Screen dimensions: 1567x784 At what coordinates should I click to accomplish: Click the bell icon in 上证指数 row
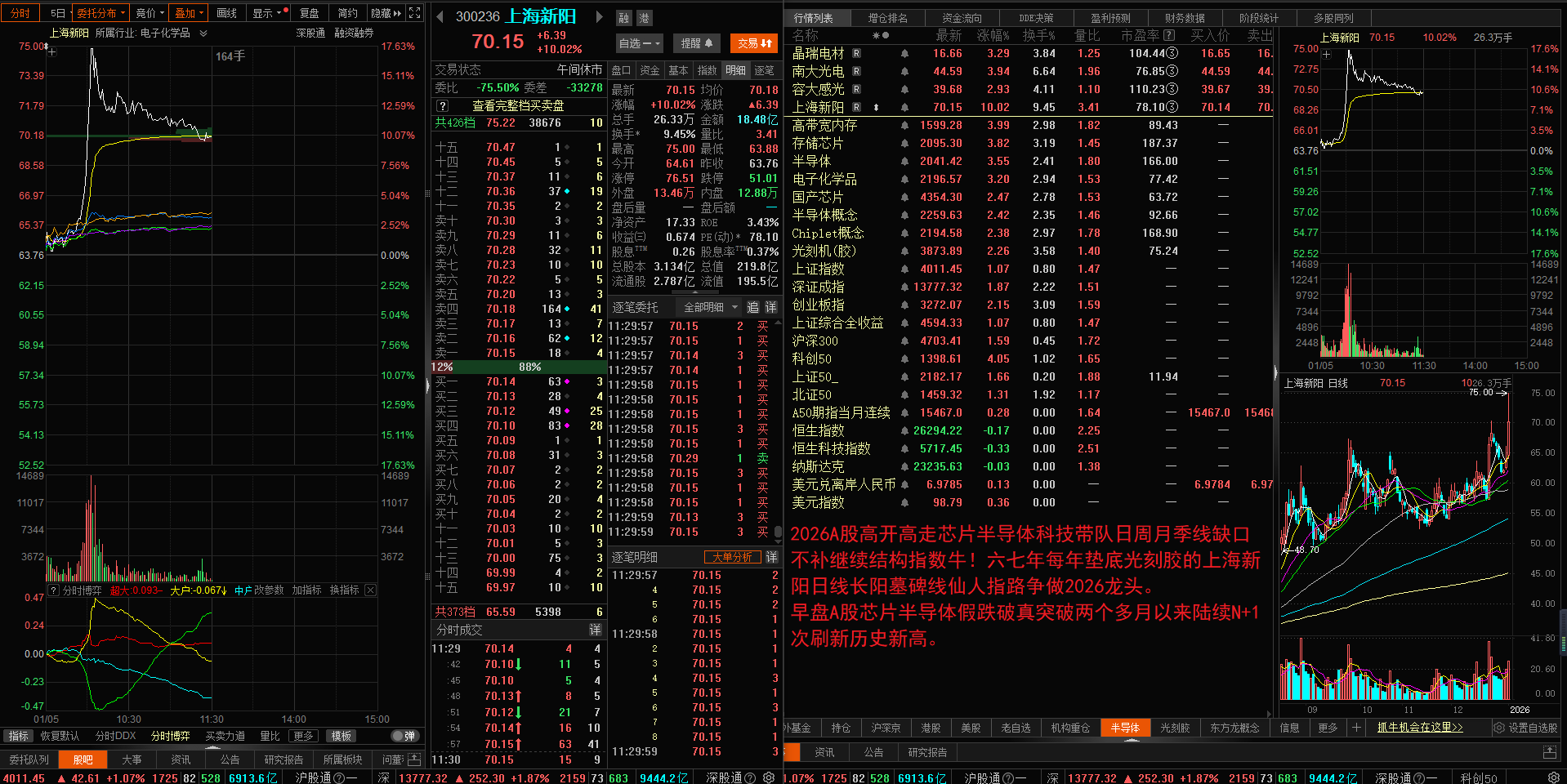[x=904, y=269]
